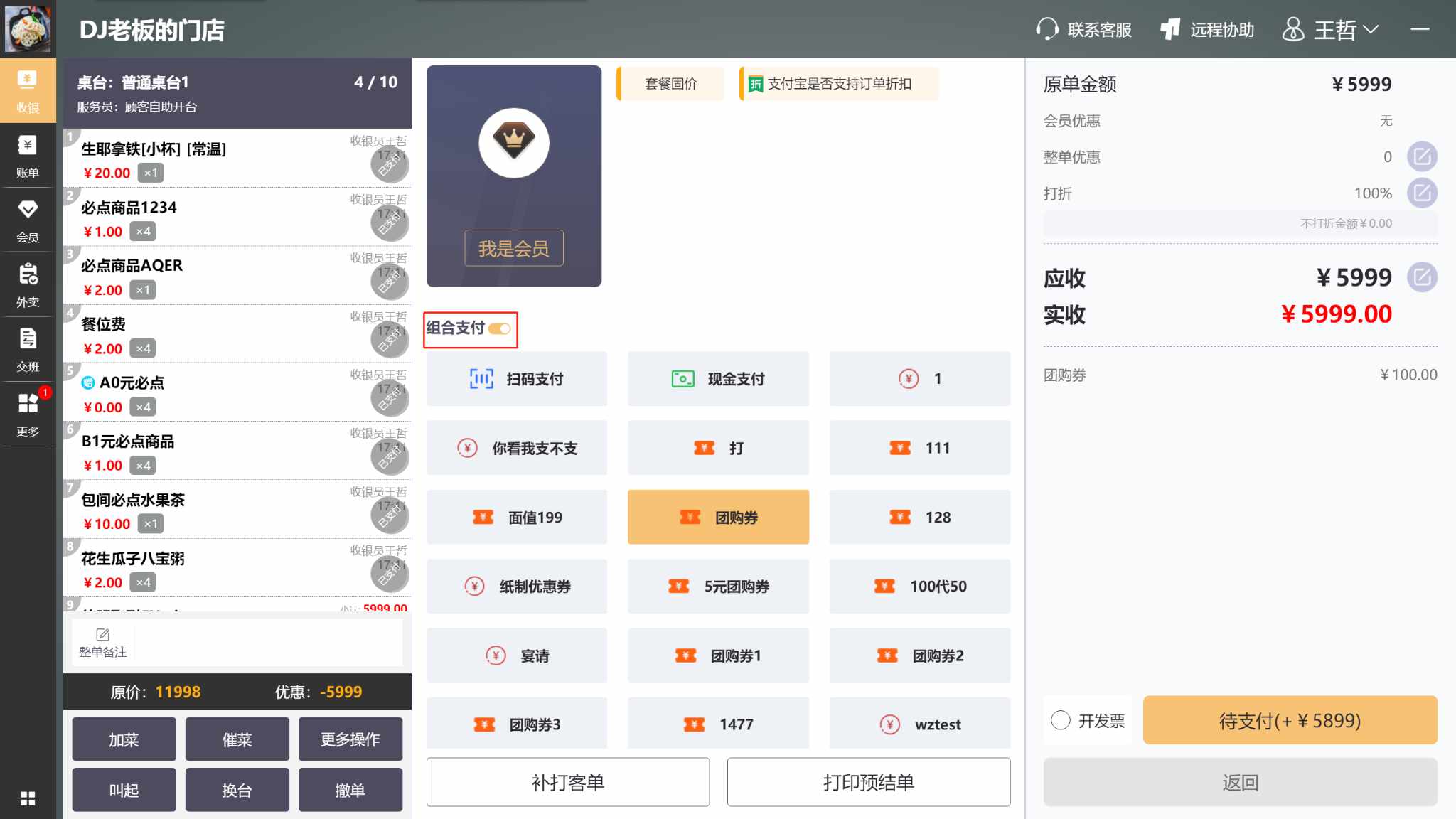Viewport: 1456px width, 819px height.
Task: Select order row 花生瓜子八宝粥
Action: click(x=237, y=568)
